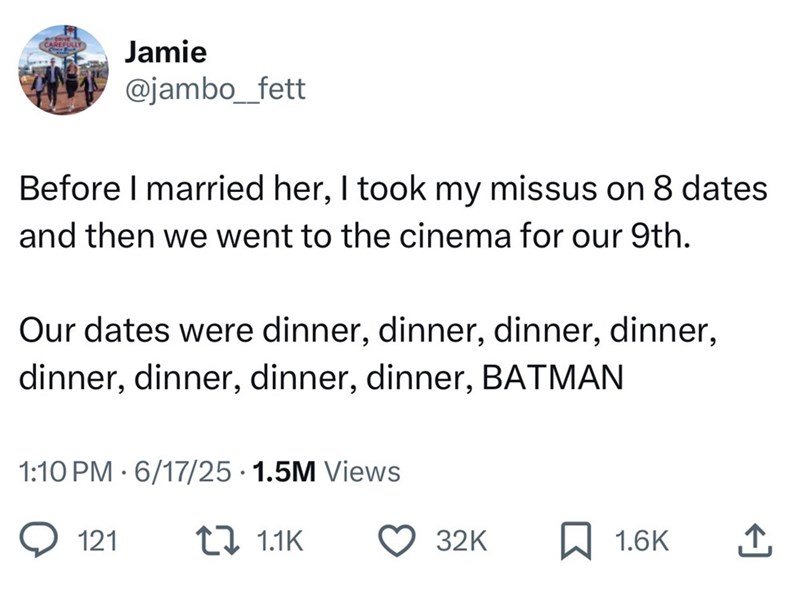The height and width of the screenshot is (598, 800).
Task: Click the 1.1K reposts count
Action: 280,541
